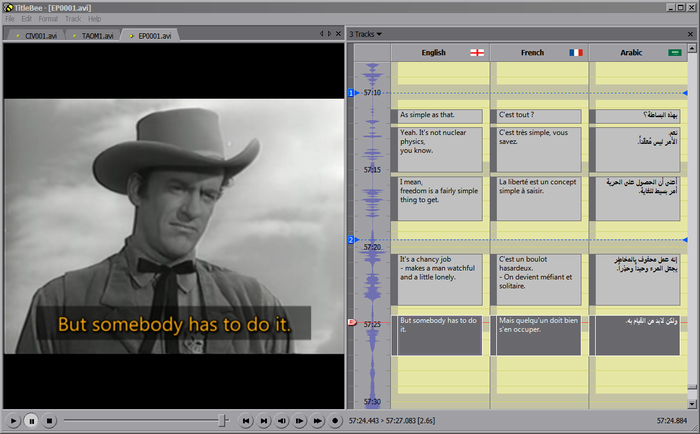Click blue timeline marker 1

point(351,93)
